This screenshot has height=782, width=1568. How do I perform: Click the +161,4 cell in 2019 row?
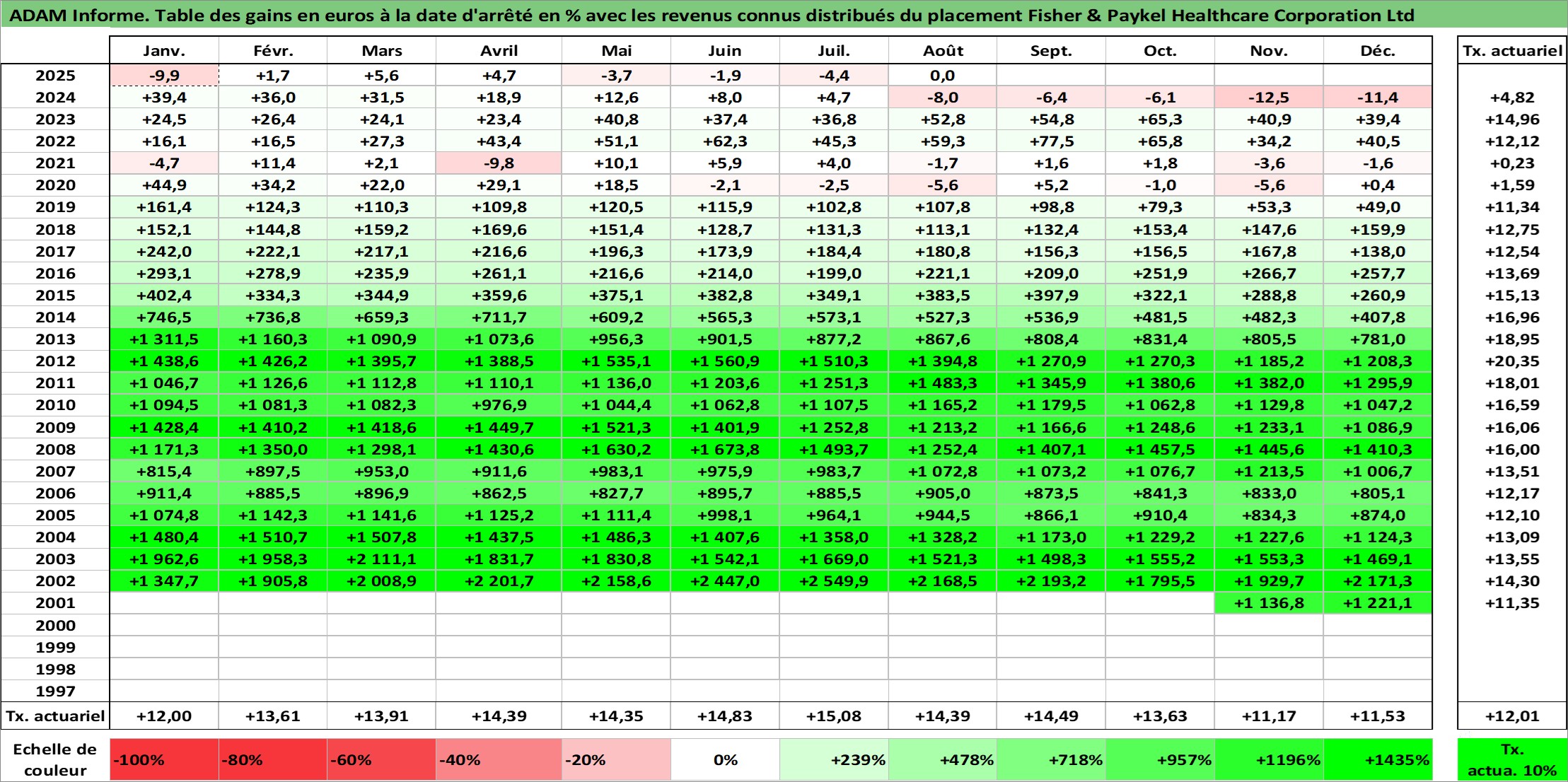click(x=164, y=207)
